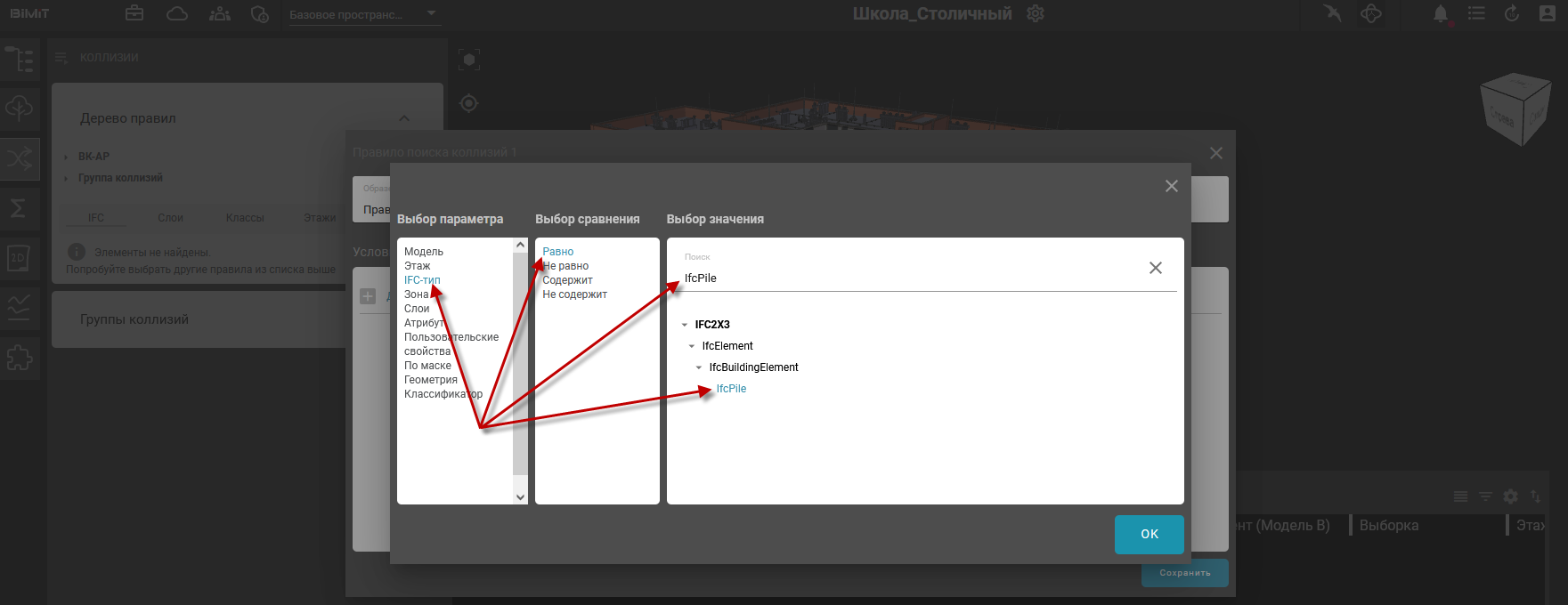
Task: Collapse the IfcBuildingElement tree node
Action: 699,367
